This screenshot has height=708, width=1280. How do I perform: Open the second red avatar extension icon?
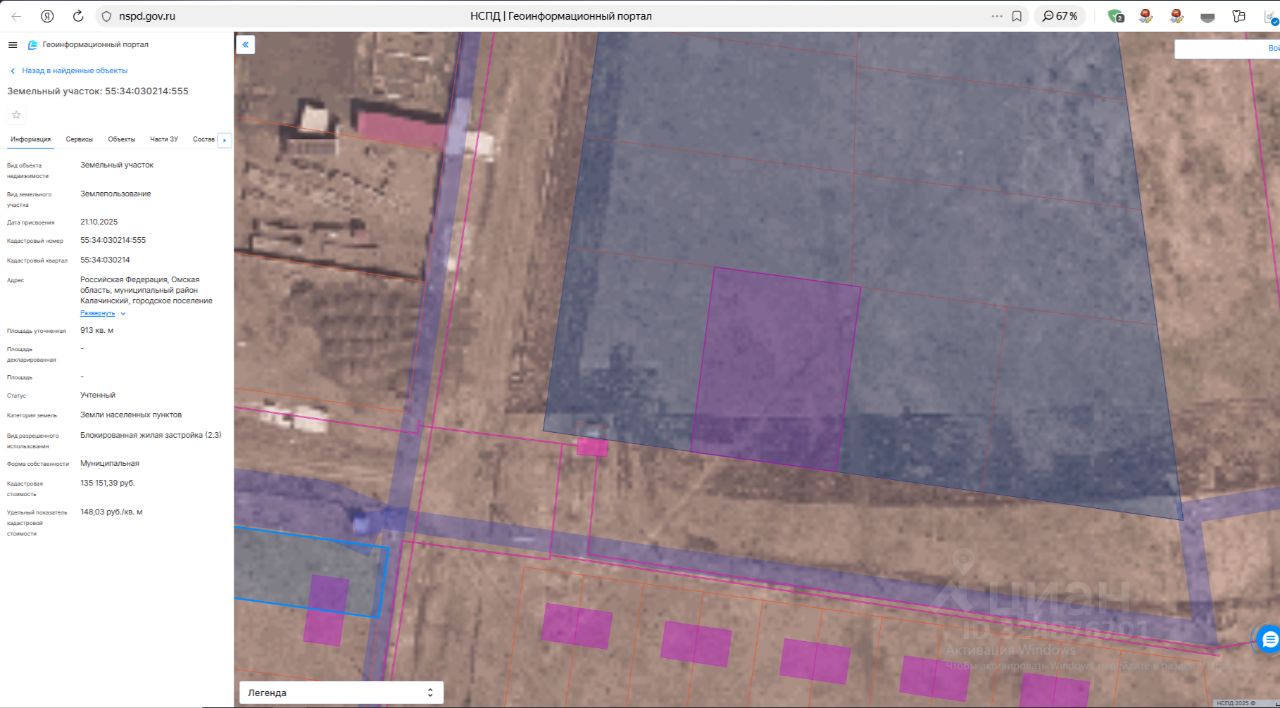pos(1177,16)
